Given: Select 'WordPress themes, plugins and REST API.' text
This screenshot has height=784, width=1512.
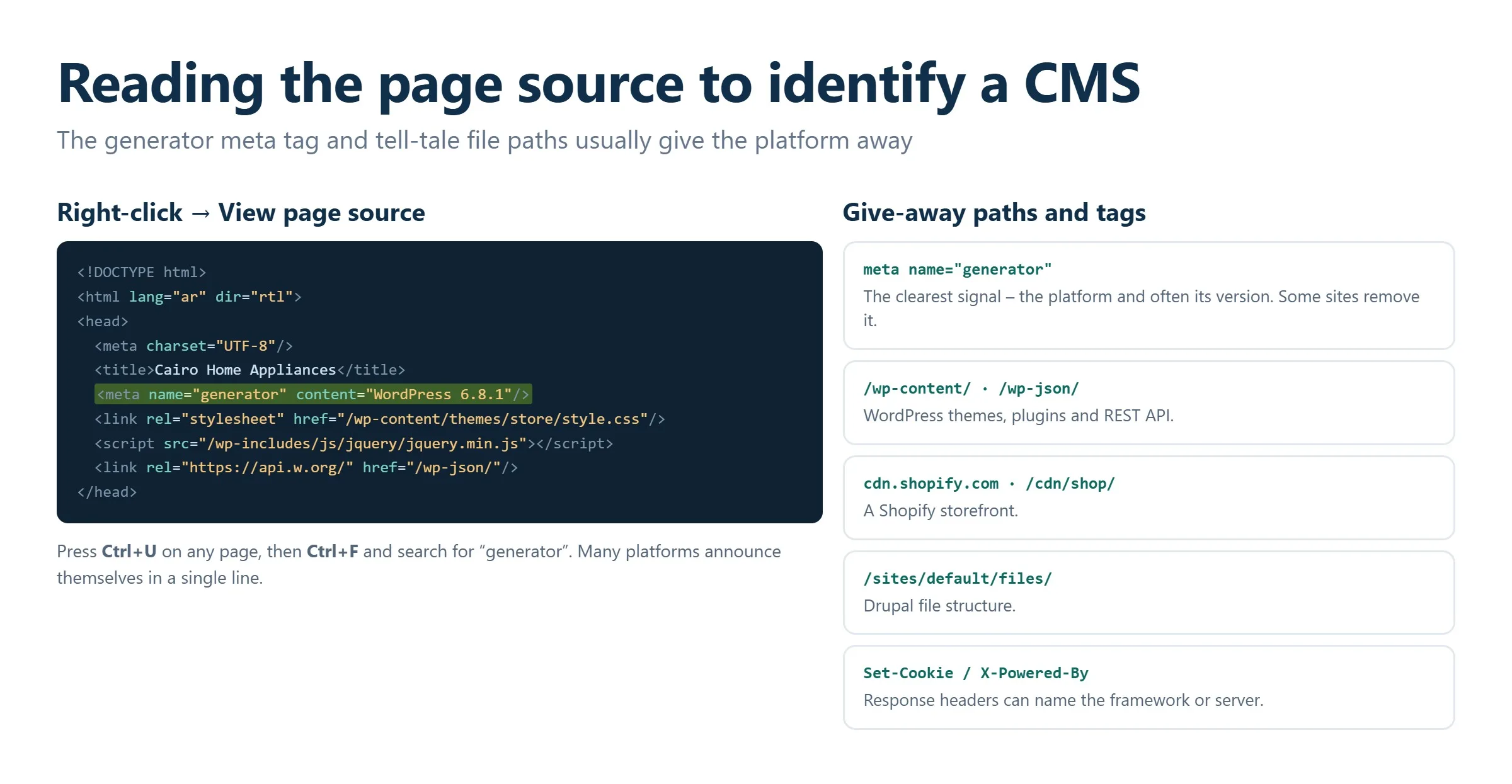Looking at the screenshot, I should [x=1019, y=416].
